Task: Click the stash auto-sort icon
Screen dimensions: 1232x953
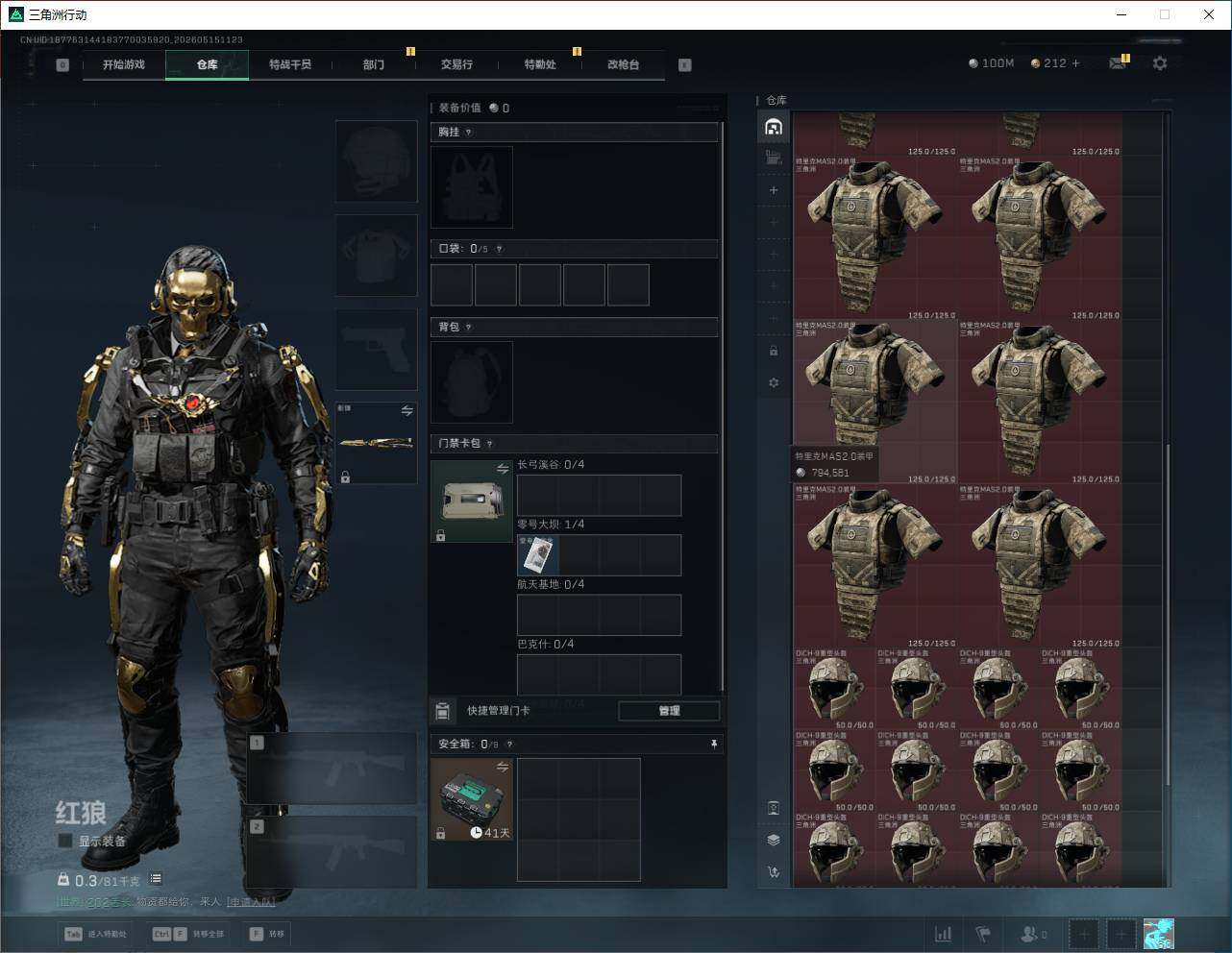Action: [x=774, y=872]
